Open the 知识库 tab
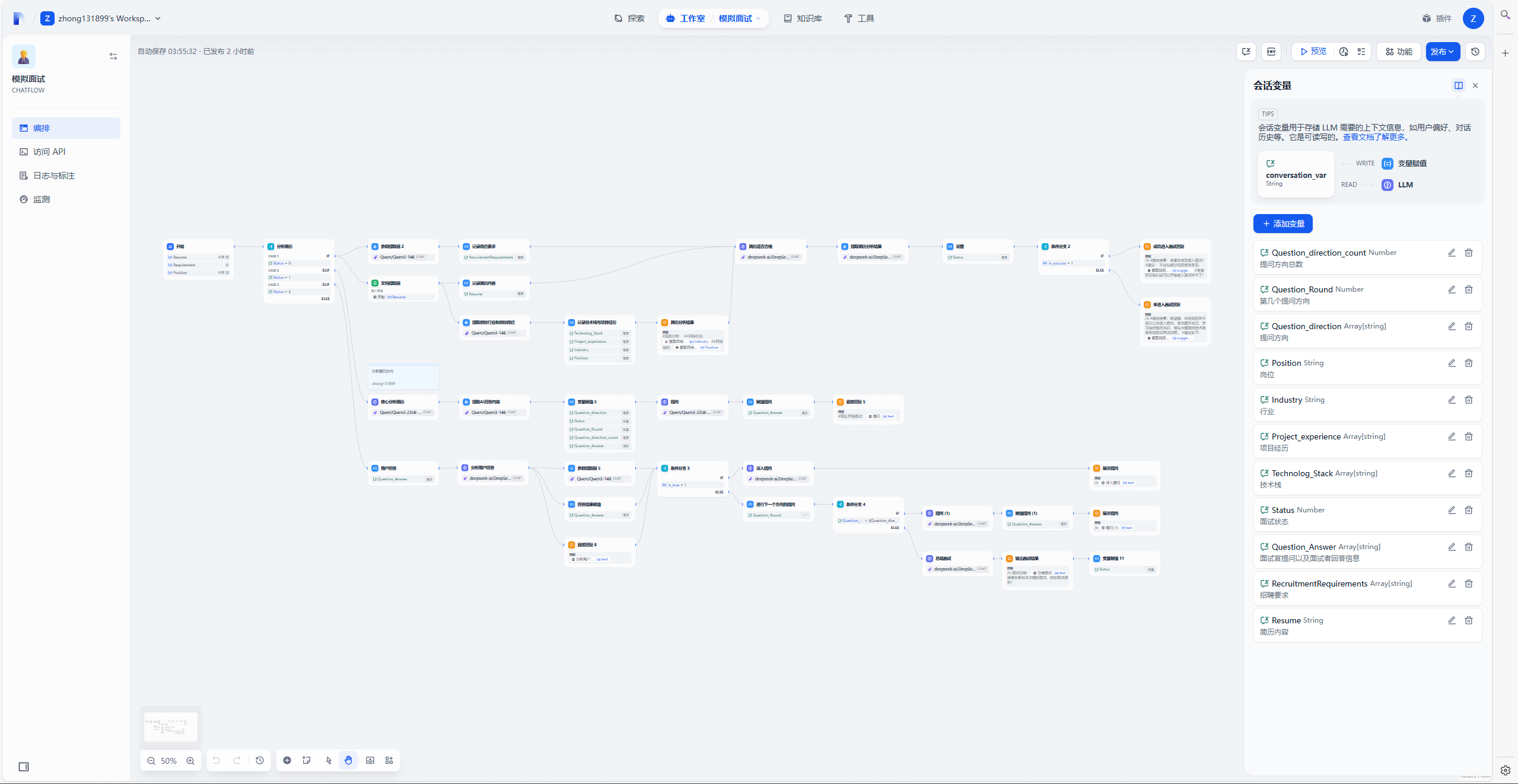Image resolution: width=1518 pixels, height=784 pixels. pos(803,18)
